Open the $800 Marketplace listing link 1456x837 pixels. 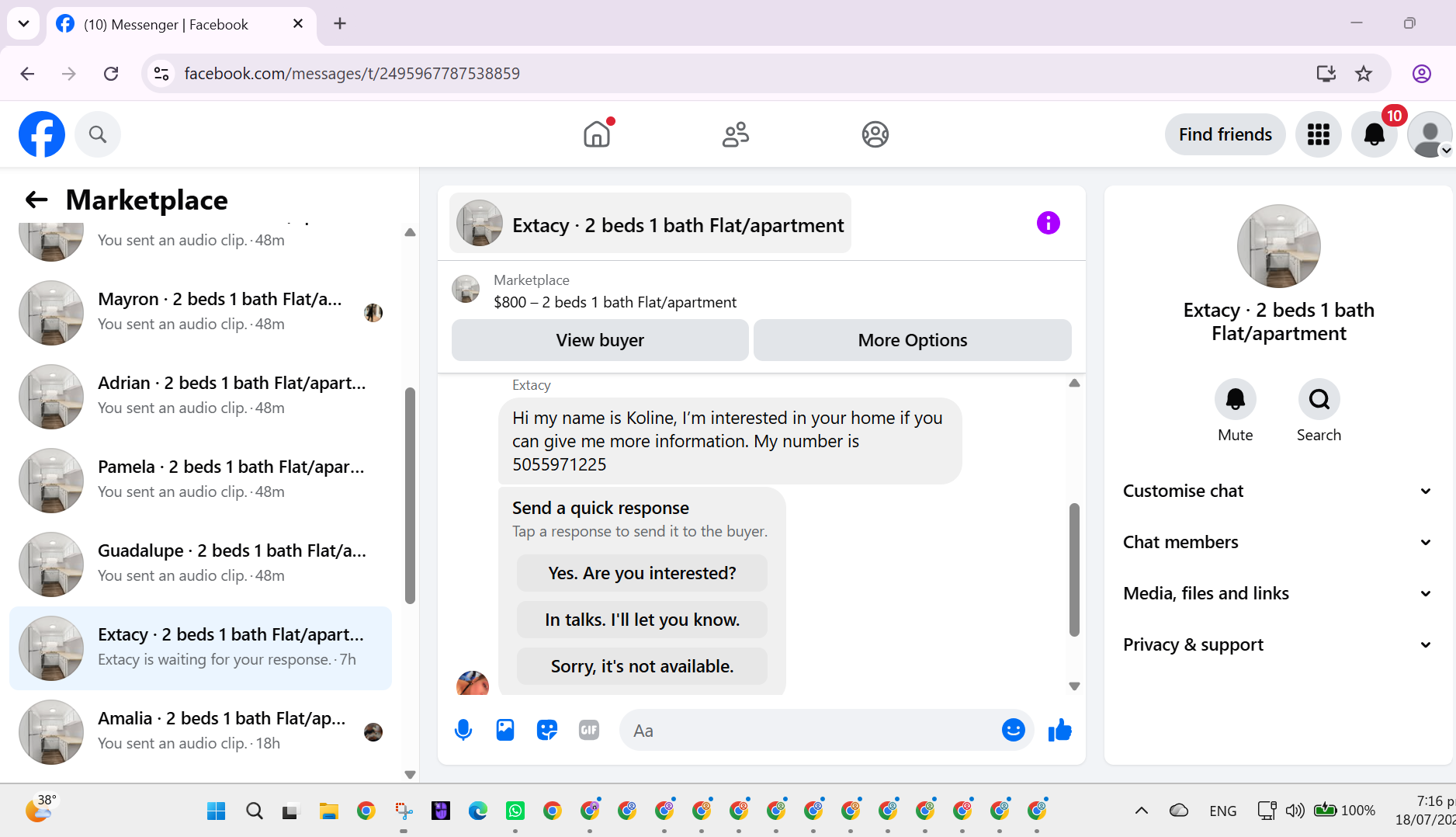click(615, 302)
